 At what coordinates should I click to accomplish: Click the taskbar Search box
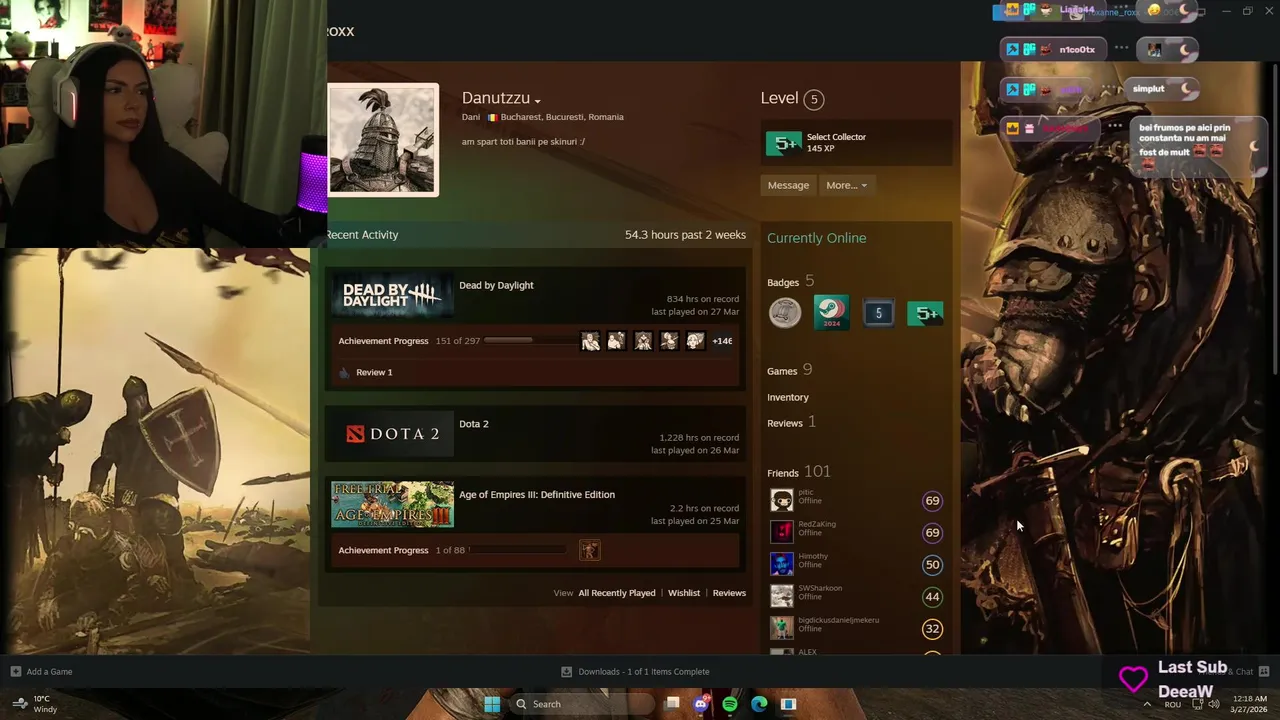(x=583, y=704)
